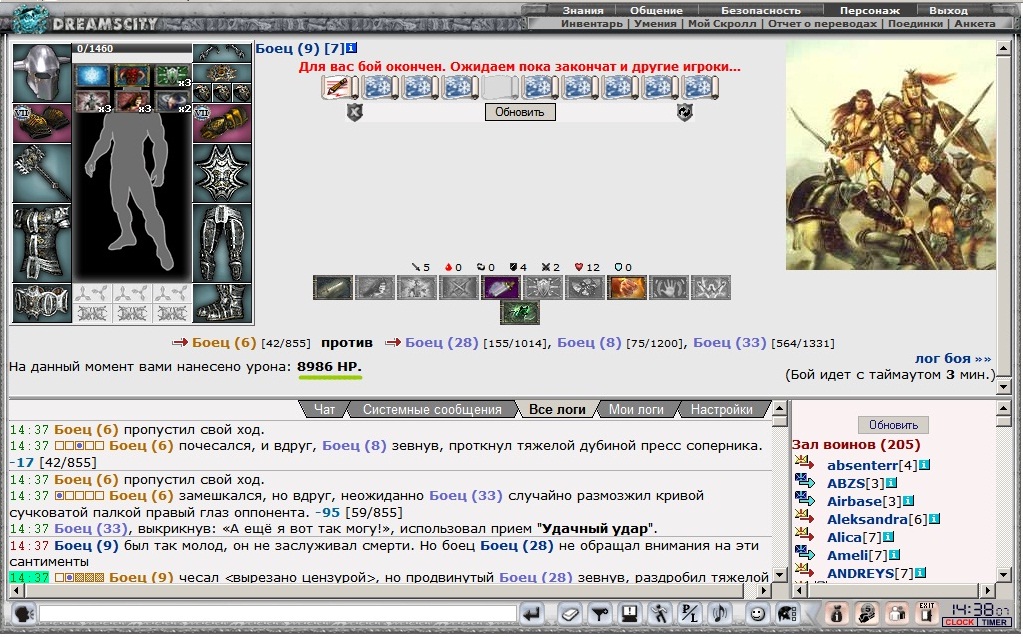Click the pencil scroll in the scroll row
This screenshot has height=637, width=1023.
[340, 87]
